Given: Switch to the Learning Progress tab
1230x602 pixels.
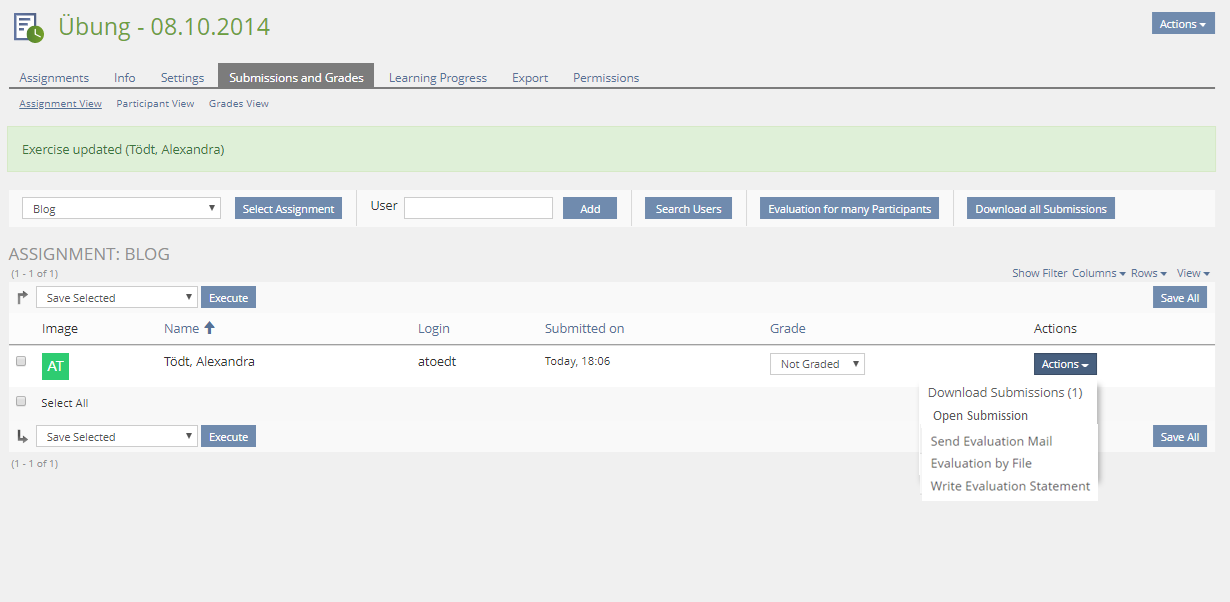Looking at the screenshot, I should click(437, 77).
